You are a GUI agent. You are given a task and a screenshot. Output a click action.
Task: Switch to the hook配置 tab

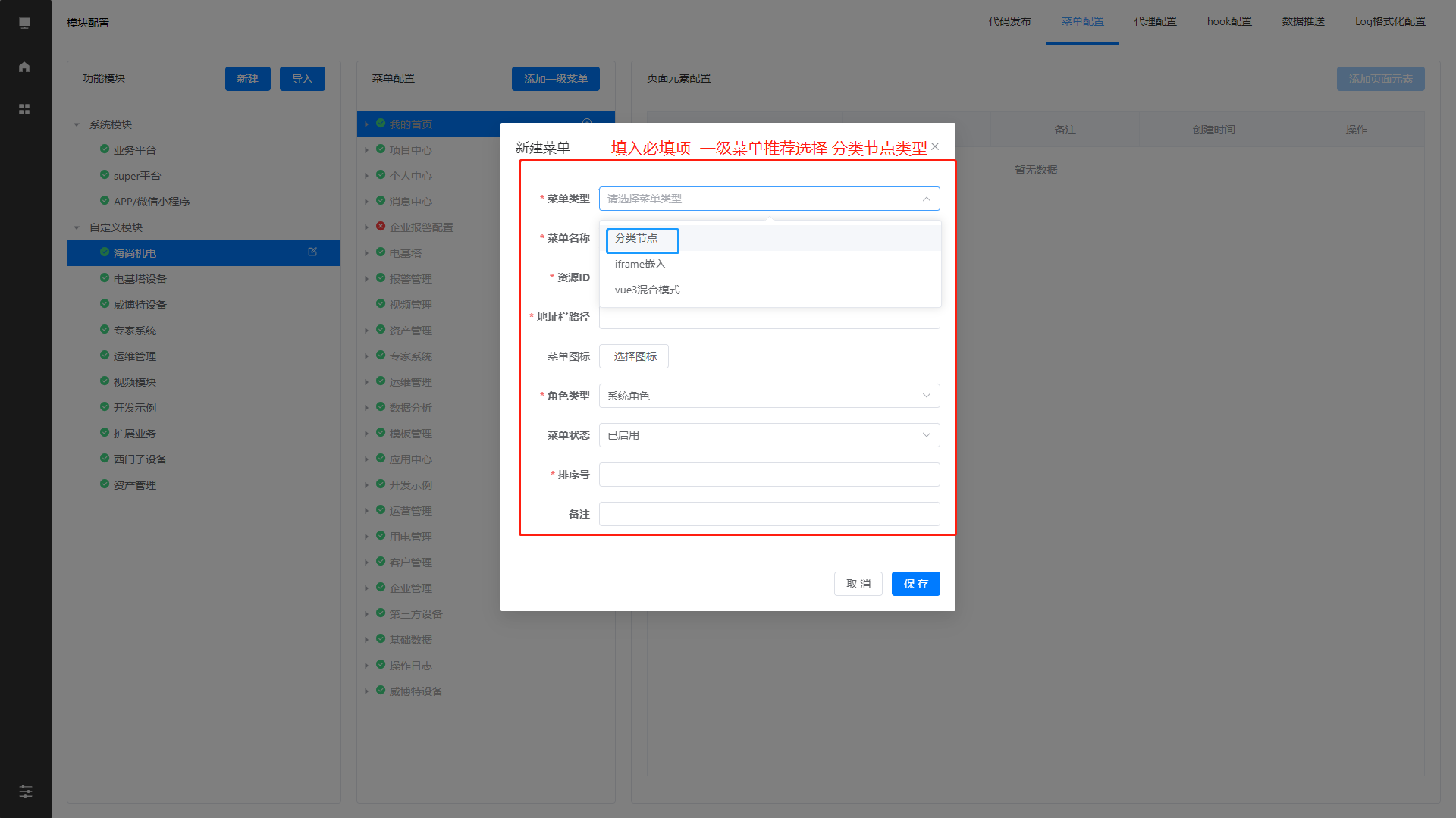click(1229, 22)
